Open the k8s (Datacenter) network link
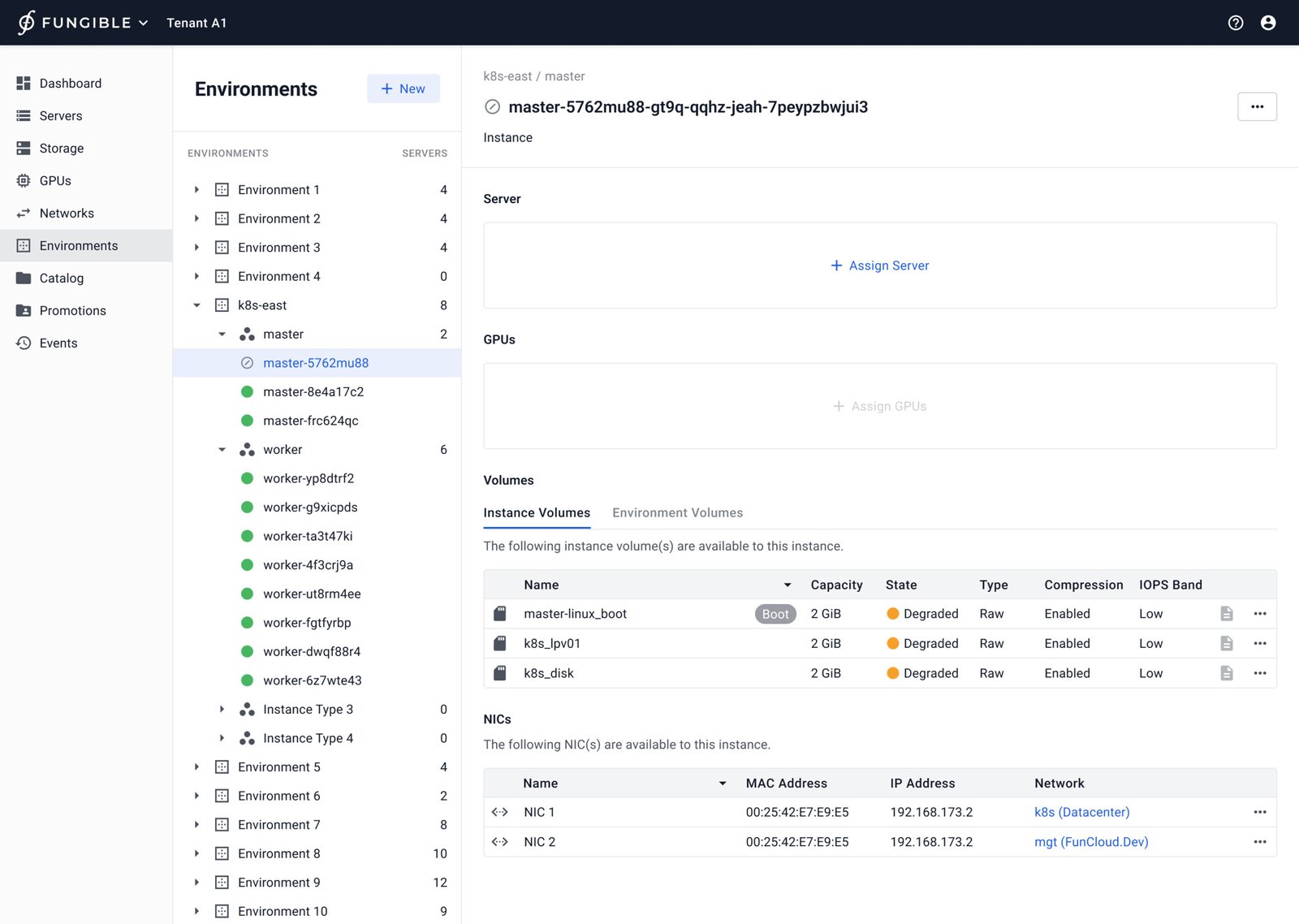Image resolution: width=1299 pixels, height=924 pixels. (1081, 812)
